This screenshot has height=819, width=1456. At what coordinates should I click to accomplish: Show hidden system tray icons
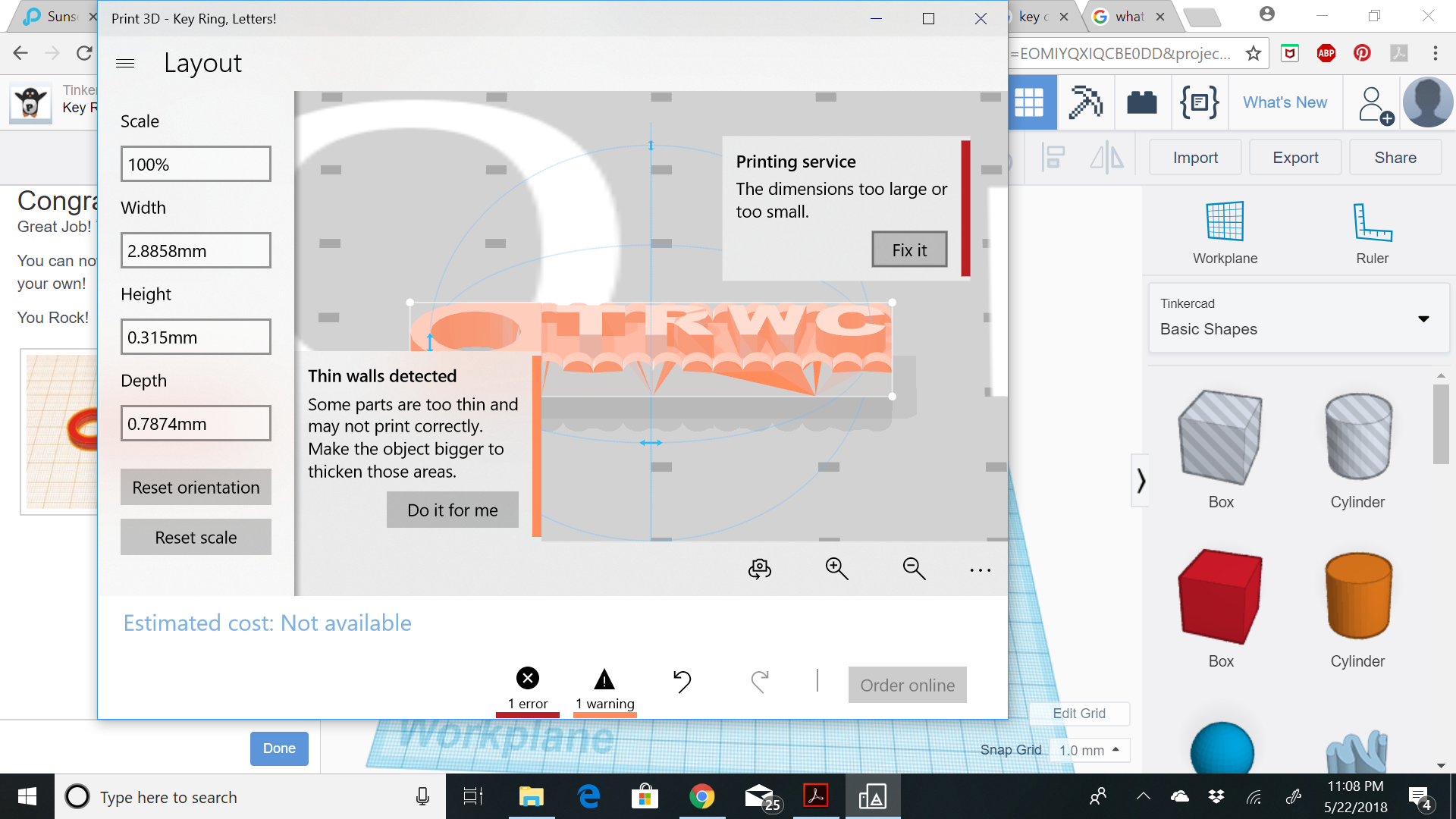1143,796
